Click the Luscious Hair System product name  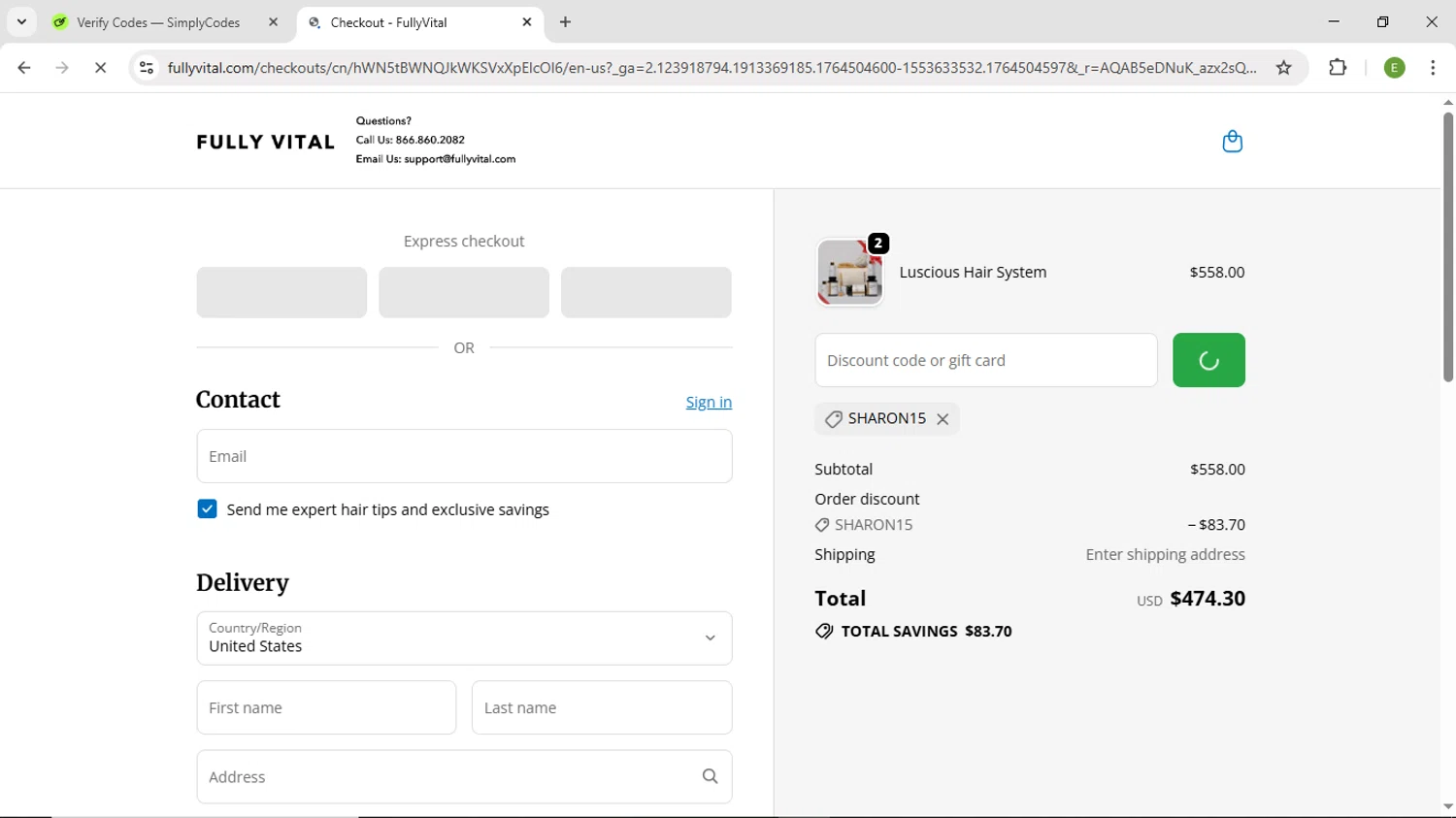(x=973, y=273)
